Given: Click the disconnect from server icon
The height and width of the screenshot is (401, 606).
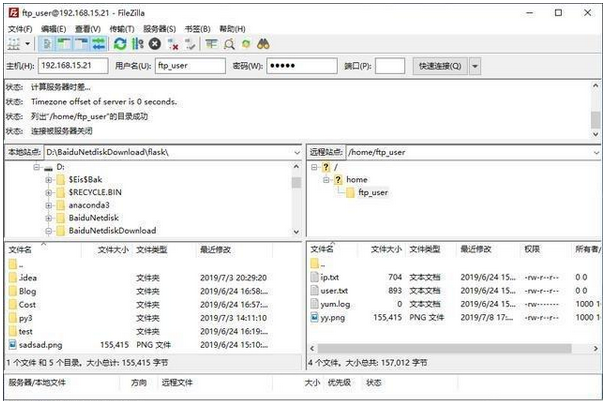Looking at the screenshot, I should [173, 45].
